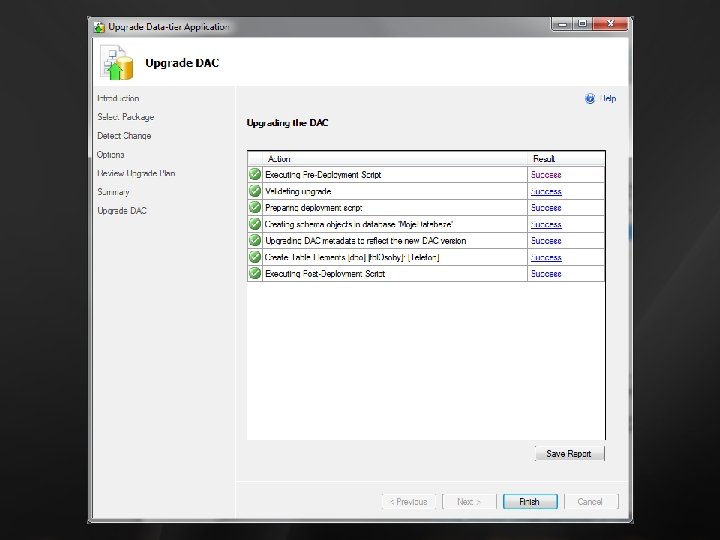Select the Review Upgrade Plan step

pyautogui.click(x=136, y=174)
